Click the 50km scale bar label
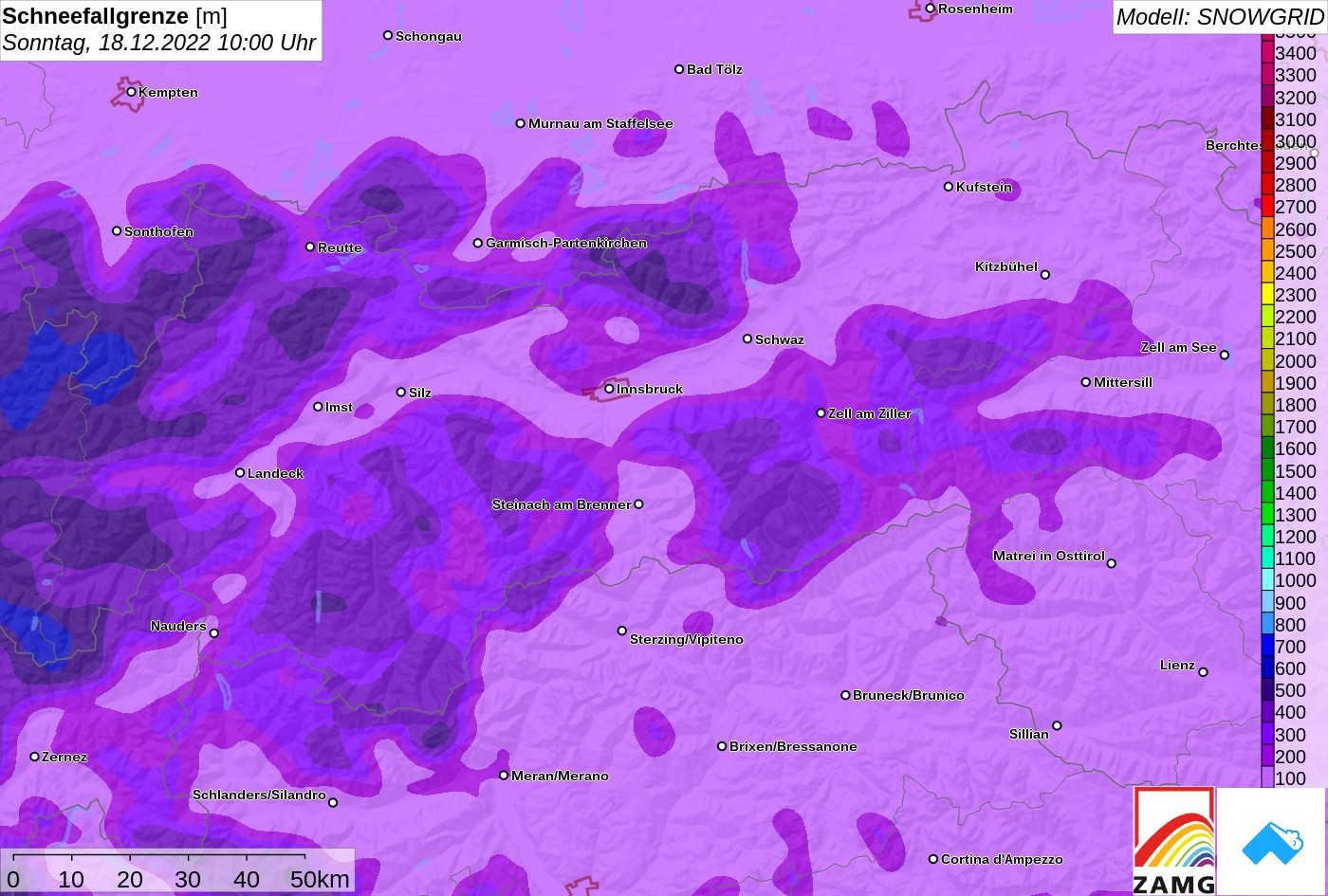The height and width of the screenshot is (896, 1328). (x=320, y=879)
